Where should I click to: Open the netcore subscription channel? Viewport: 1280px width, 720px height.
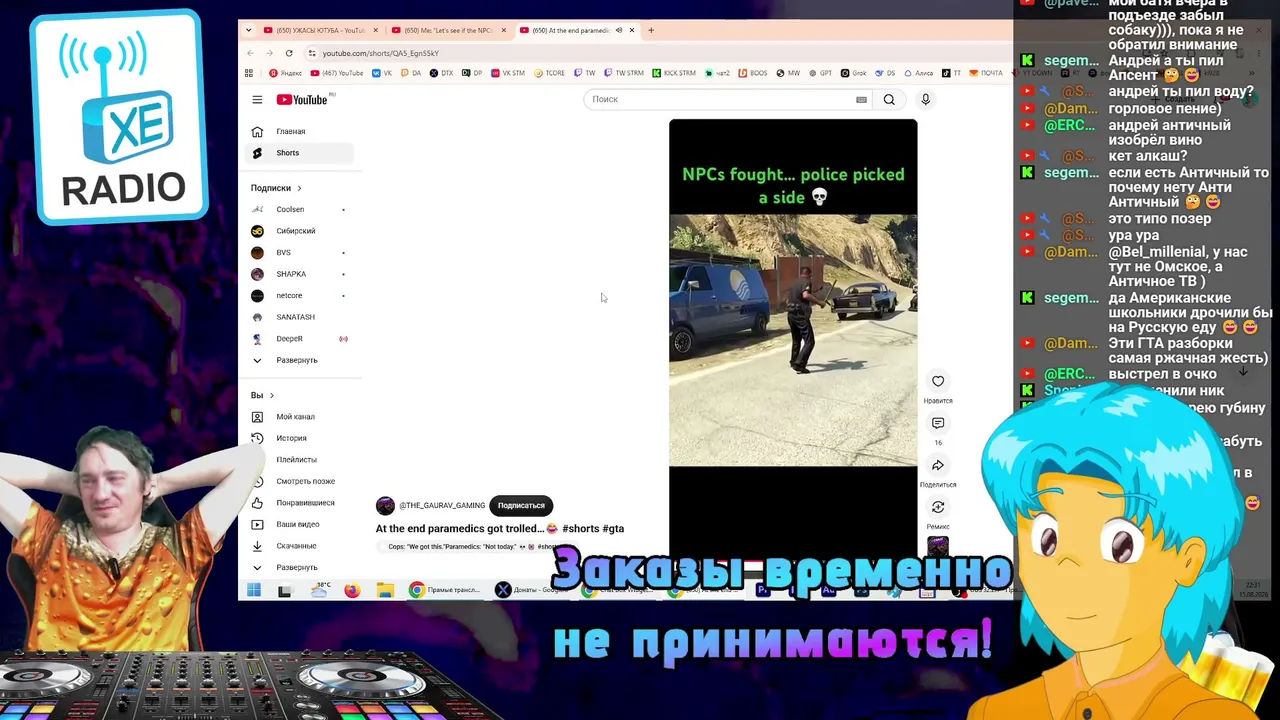tap(301, 295)
